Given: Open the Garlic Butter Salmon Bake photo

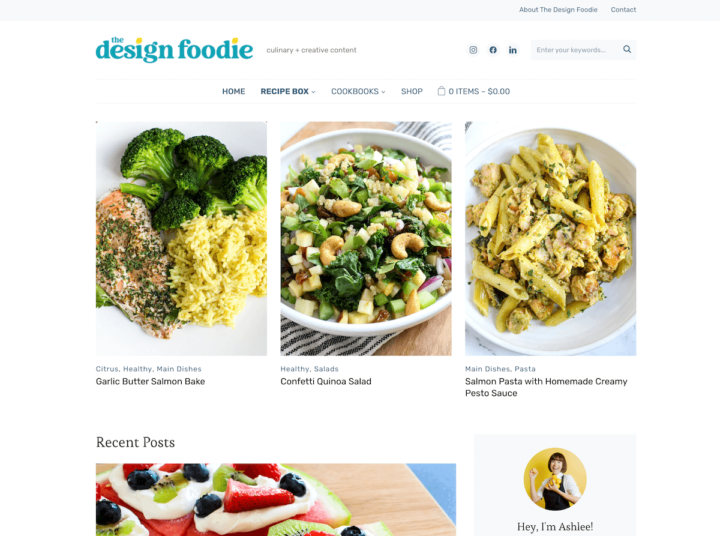Looking at the screenshot, I should coord(181,238).
